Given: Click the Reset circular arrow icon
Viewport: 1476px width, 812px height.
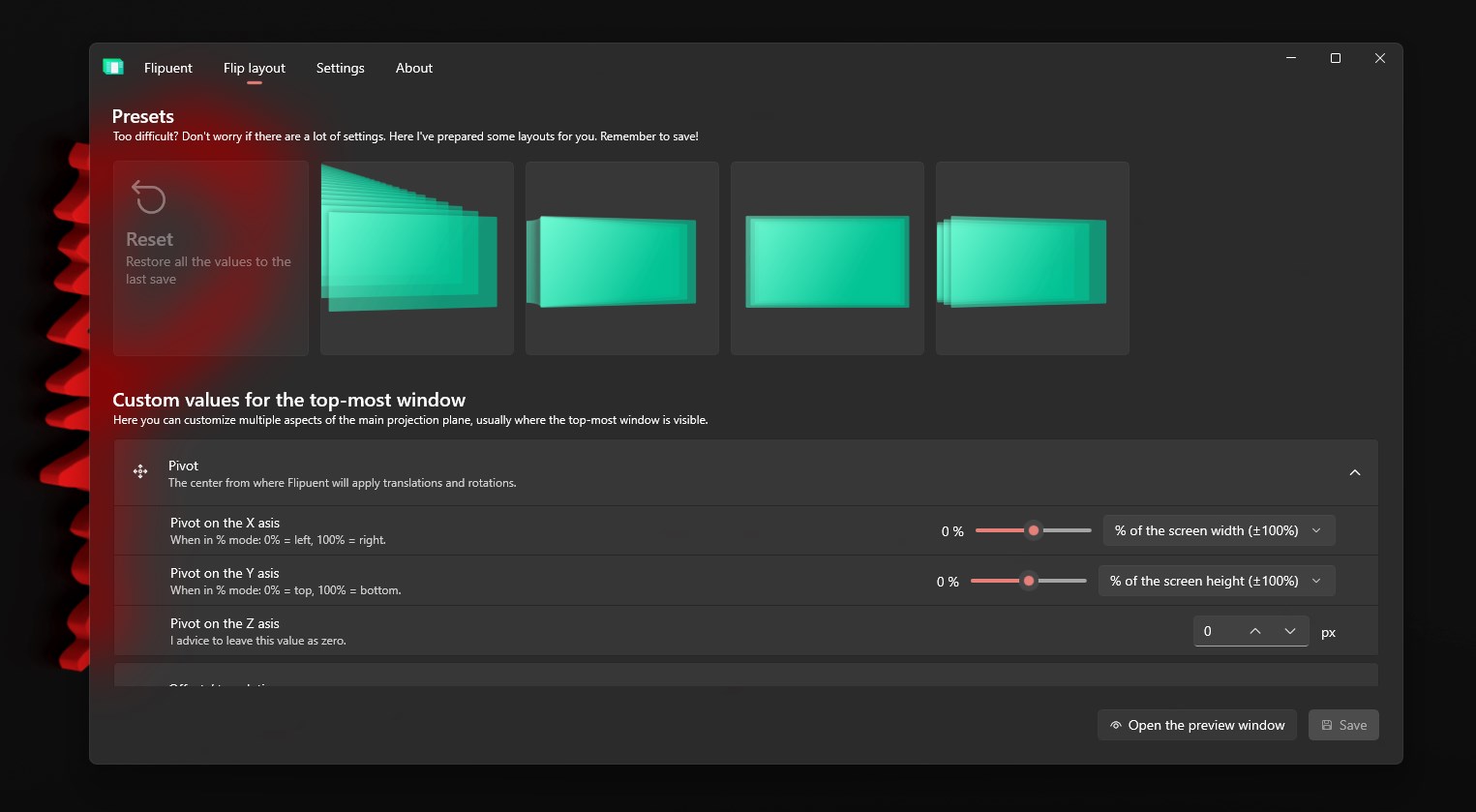Looking at the screenshot, I should 149,196.
